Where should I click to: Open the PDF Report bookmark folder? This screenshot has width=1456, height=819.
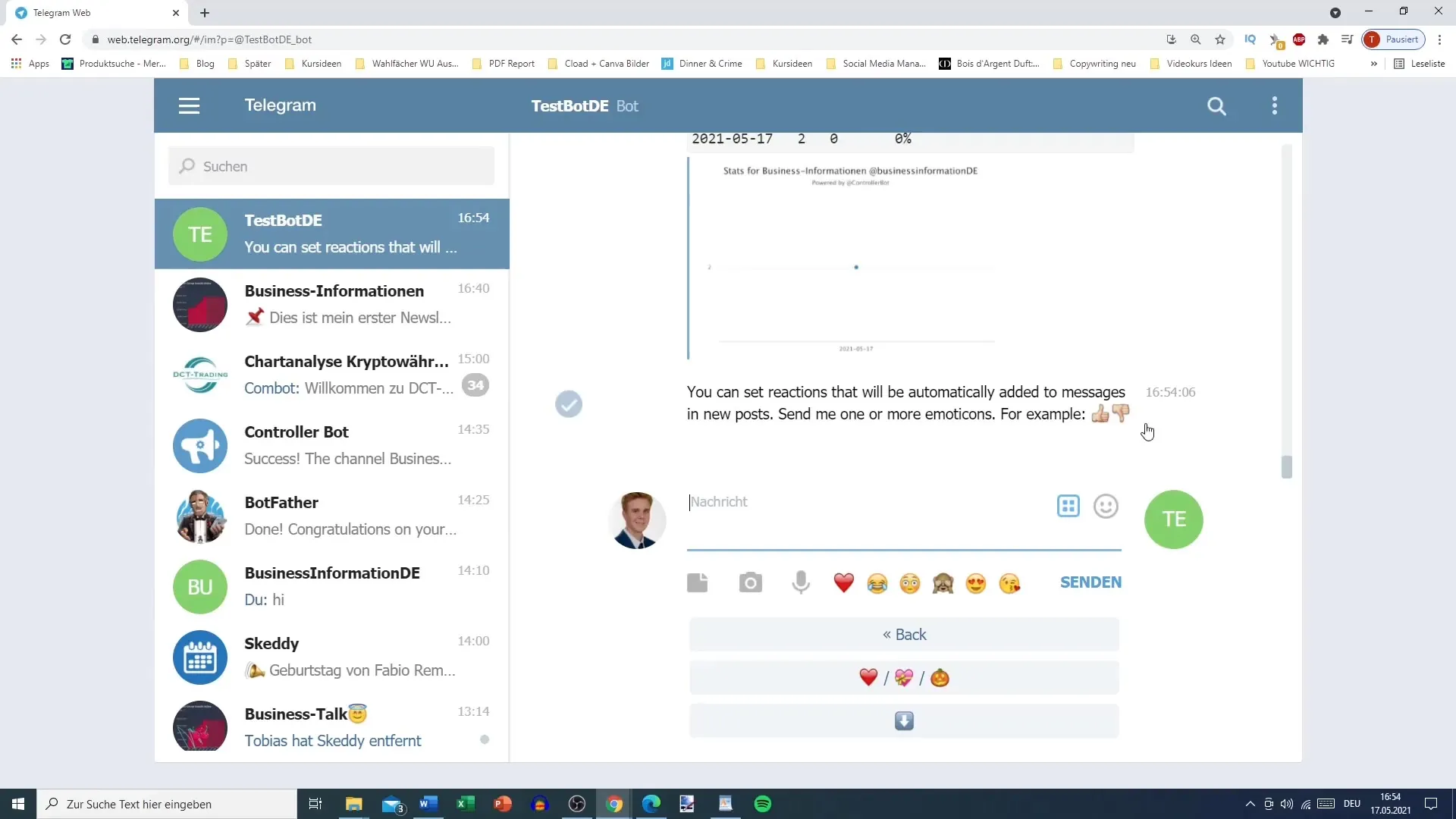point(504,64)
